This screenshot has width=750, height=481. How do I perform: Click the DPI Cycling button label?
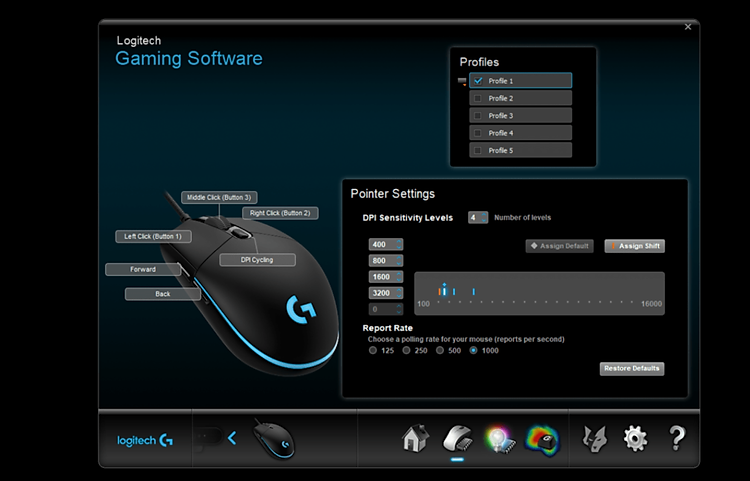pos(257,260)
